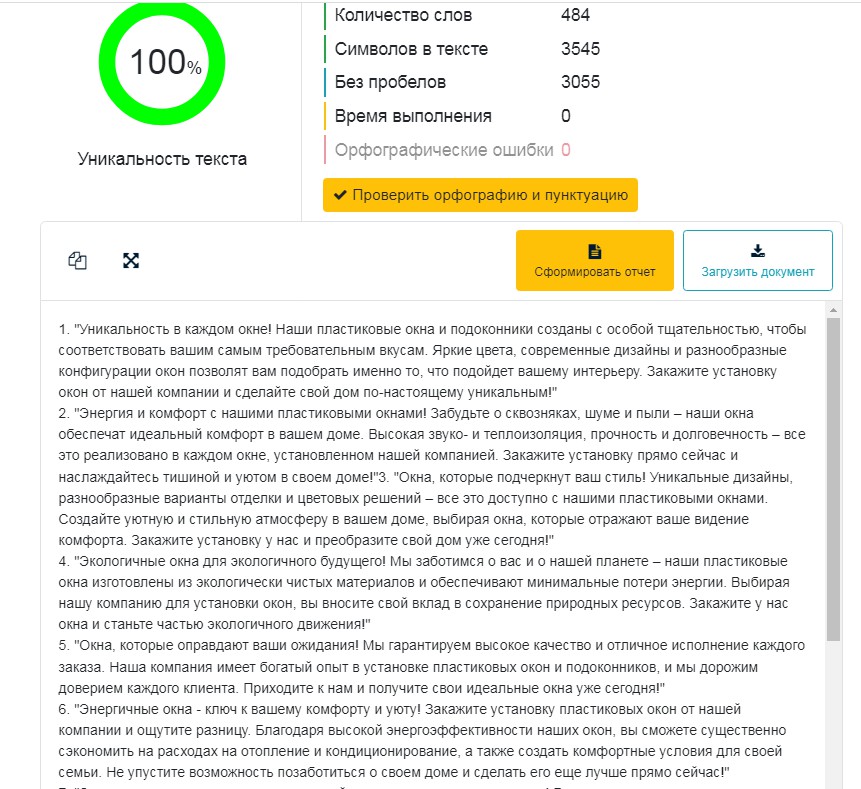Click the download icon above Загрузить документ
Viewport: 861px width, 789px height.
(x=757, y=251)
